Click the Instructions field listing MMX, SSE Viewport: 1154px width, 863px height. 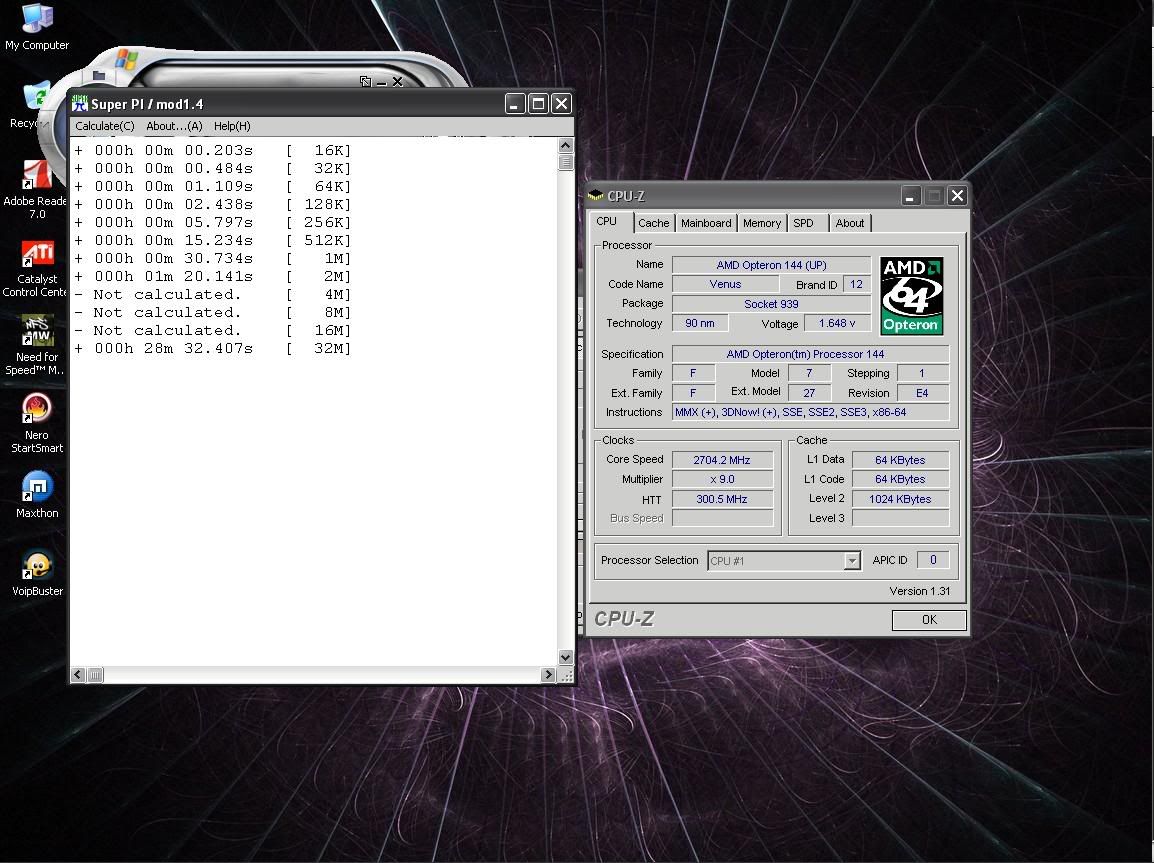tap(810, 412)
